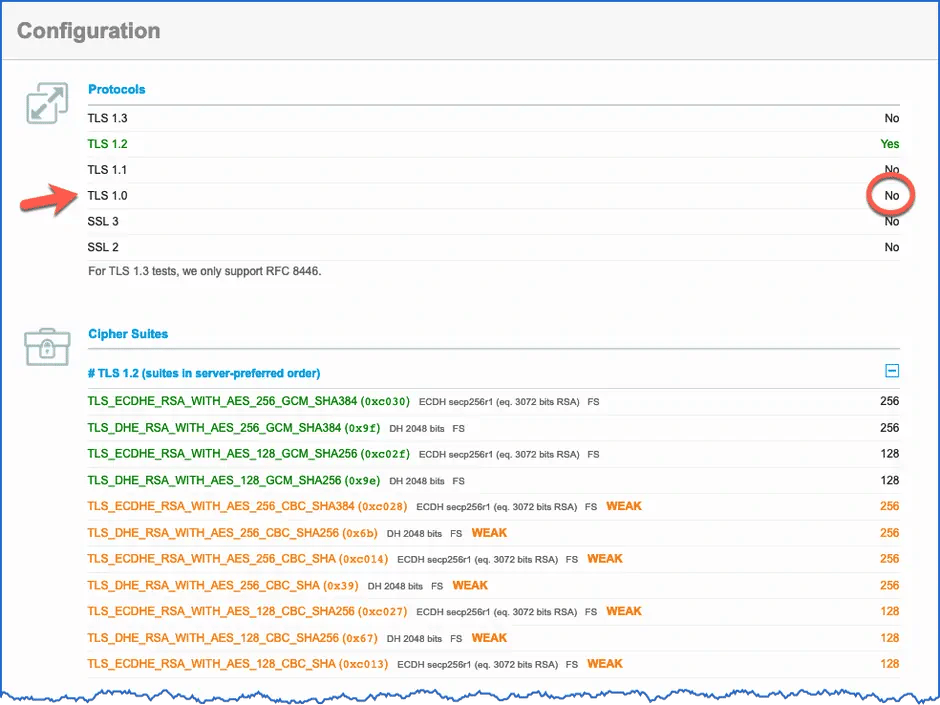Click DH 2048 bits text on 0x9e row
This screenshot has height=705, width=940.
tap(417, 481)
